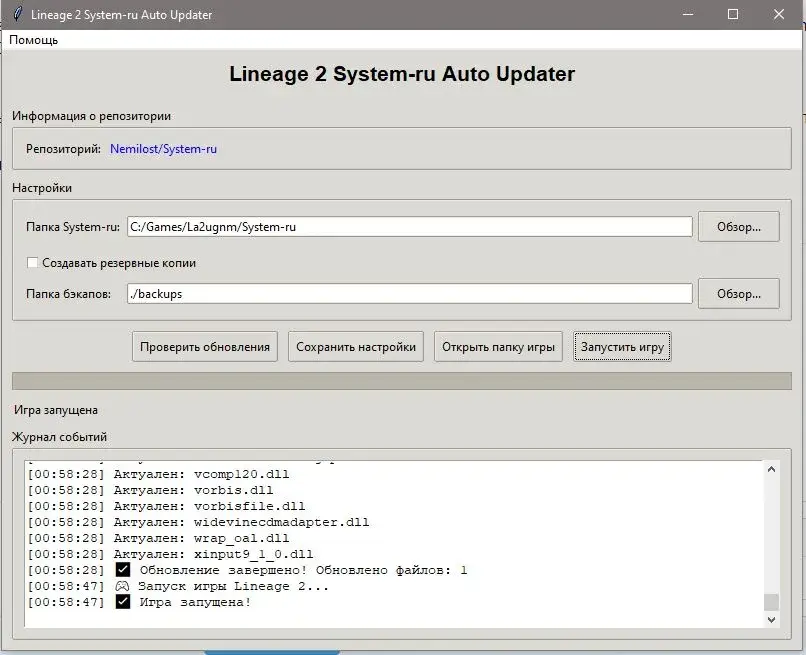Click the Папка System-ru path field
Image resolution: width=806 pixels, height=655 pixels.
coord(410,227)
